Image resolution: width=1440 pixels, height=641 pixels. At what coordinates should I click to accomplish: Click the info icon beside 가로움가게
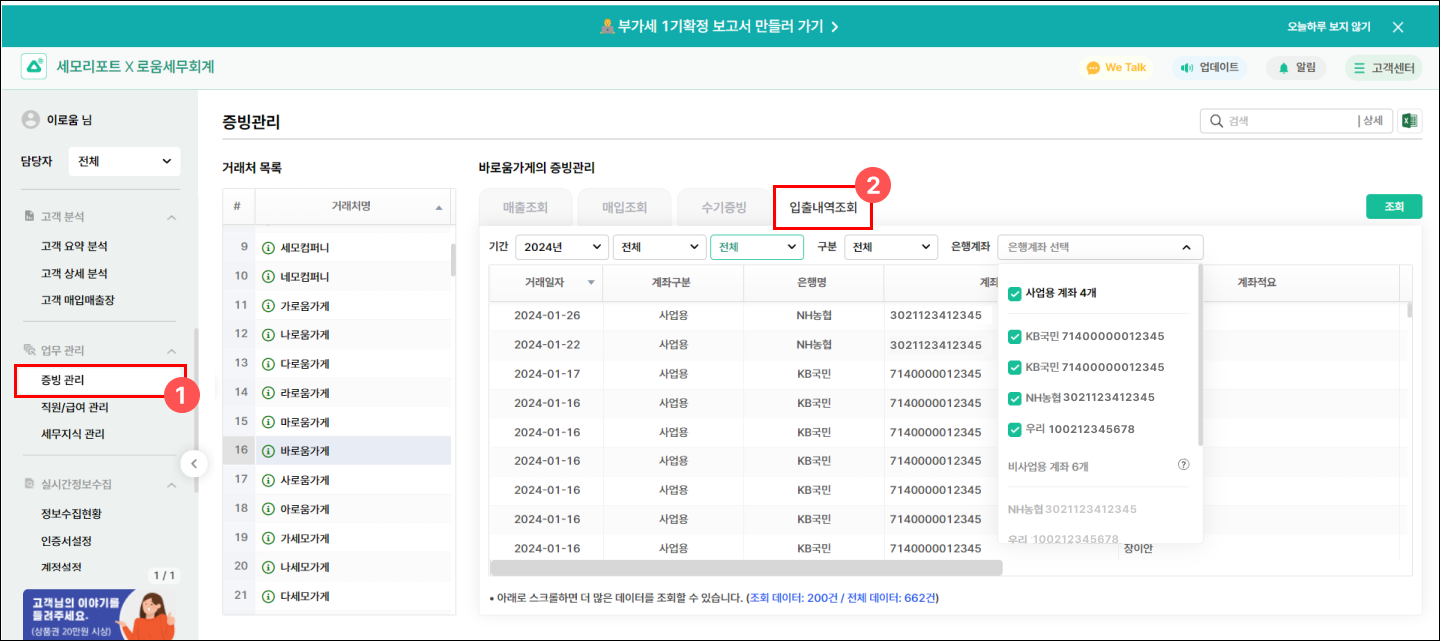pyautogui.click(x=268, y=305)
